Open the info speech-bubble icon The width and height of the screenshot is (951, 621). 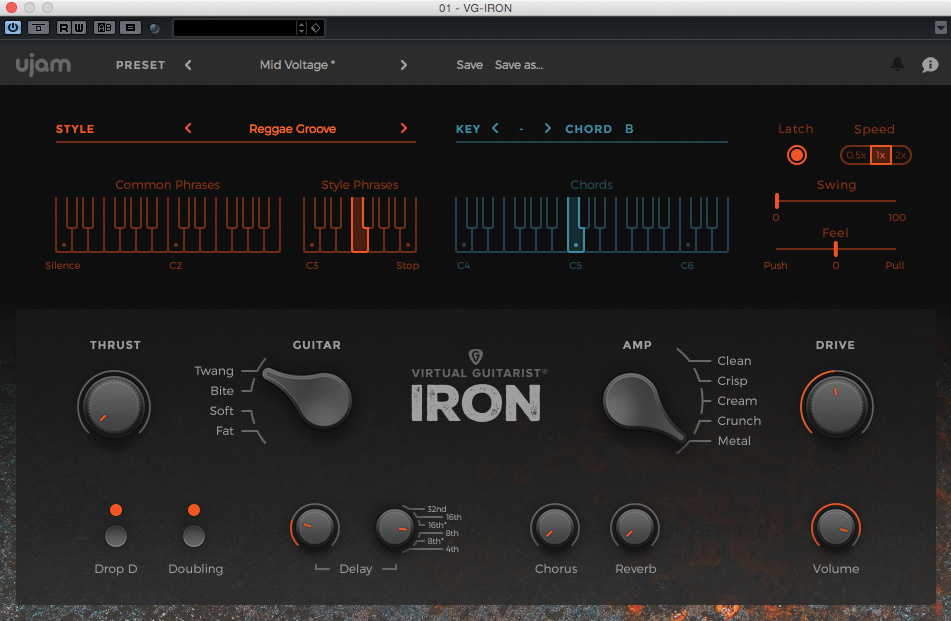click(x=930, y=64)
